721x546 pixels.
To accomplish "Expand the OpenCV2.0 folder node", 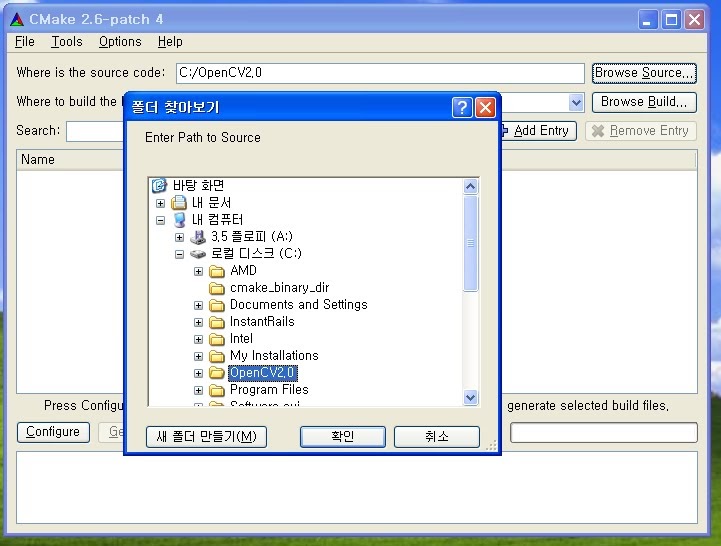I will click(198, 374).
